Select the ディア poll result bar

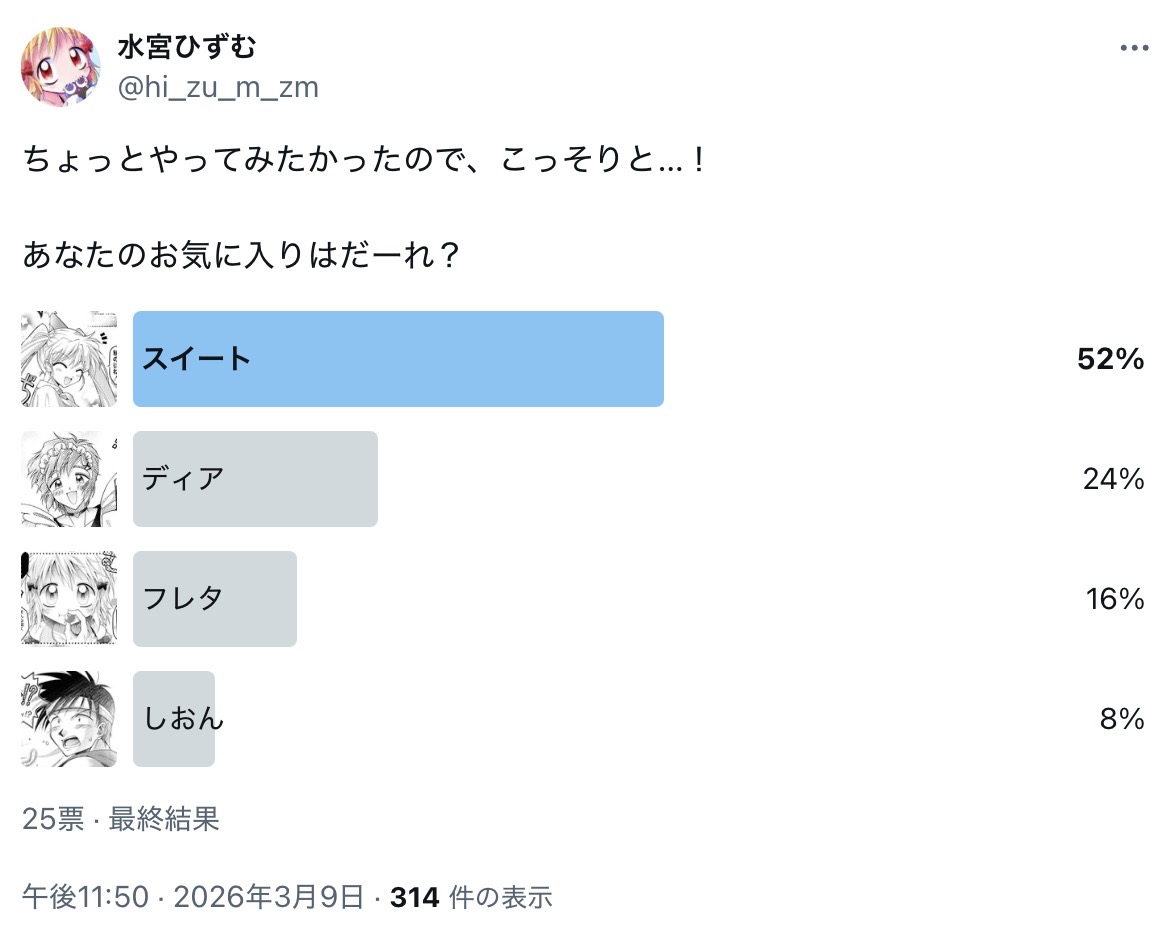click(255, 479)
